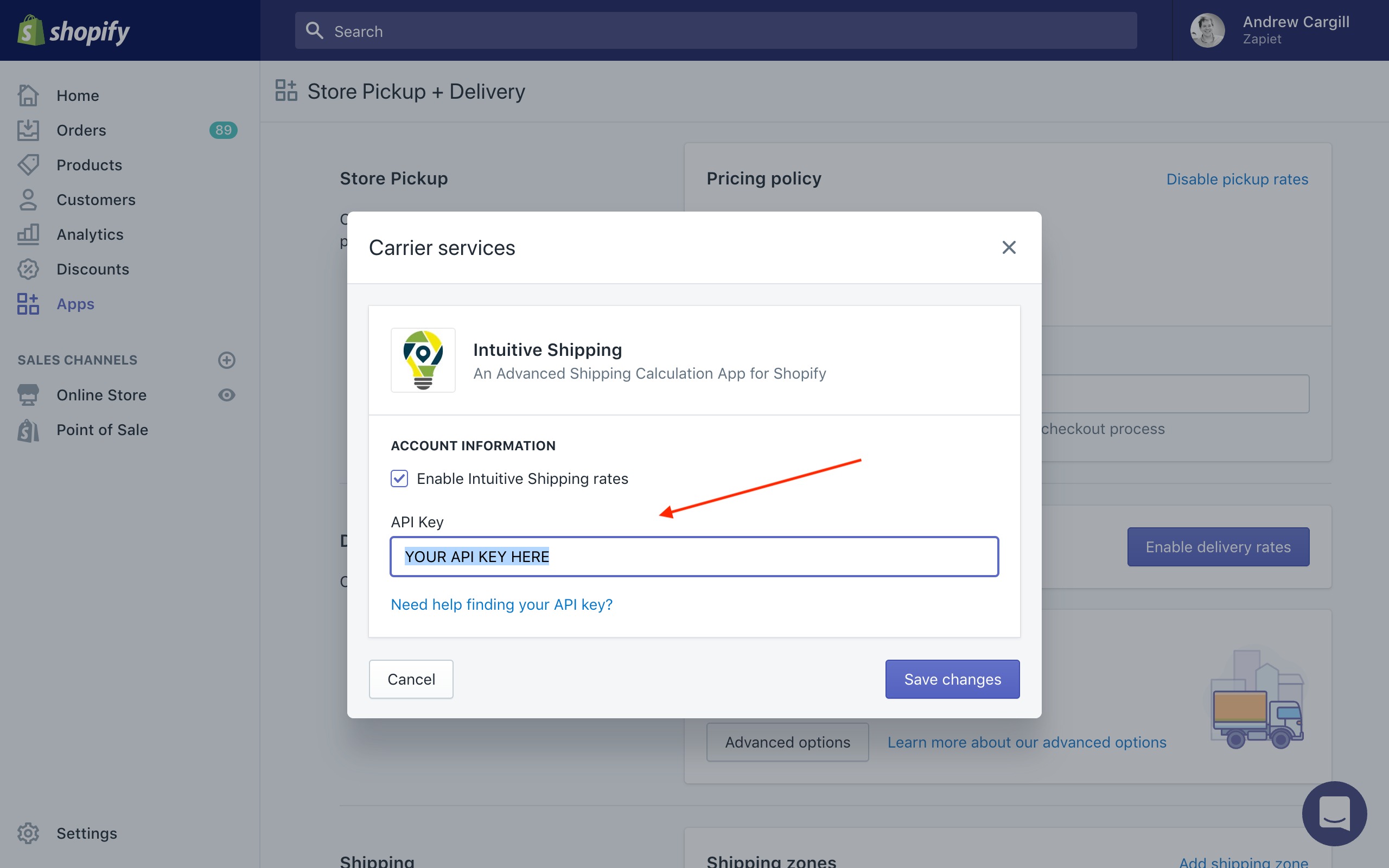Open Andrew Cargill account menu
This screenshot has width=1389, height=868.
[x=1280, y=30]
